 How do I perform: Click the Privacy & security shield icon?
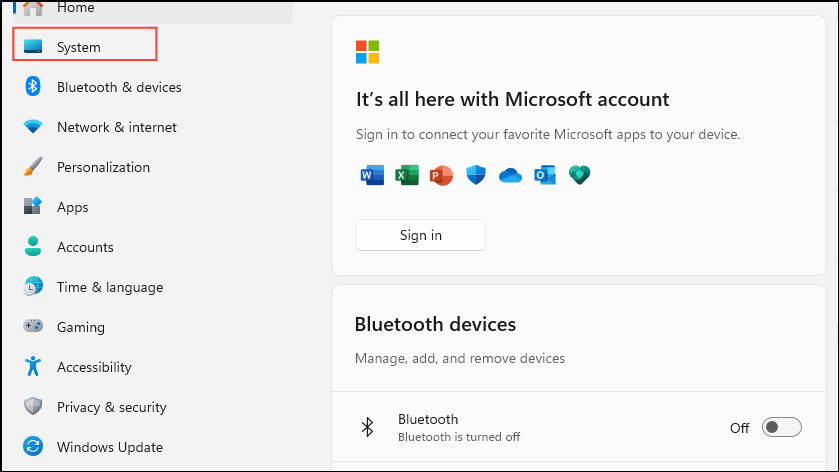(x=33, y=406)
